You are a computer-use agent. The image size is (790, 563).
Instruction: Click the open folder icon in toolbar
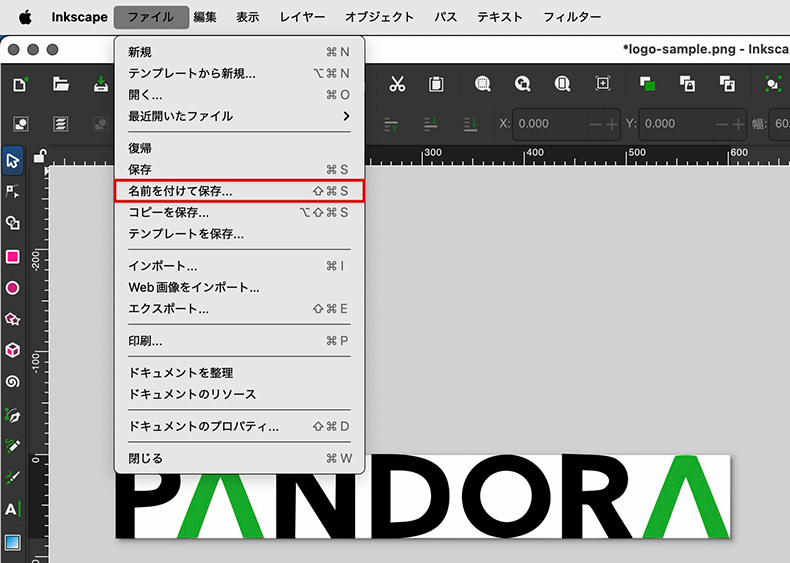pyautogui.click(x=61, y=84)
